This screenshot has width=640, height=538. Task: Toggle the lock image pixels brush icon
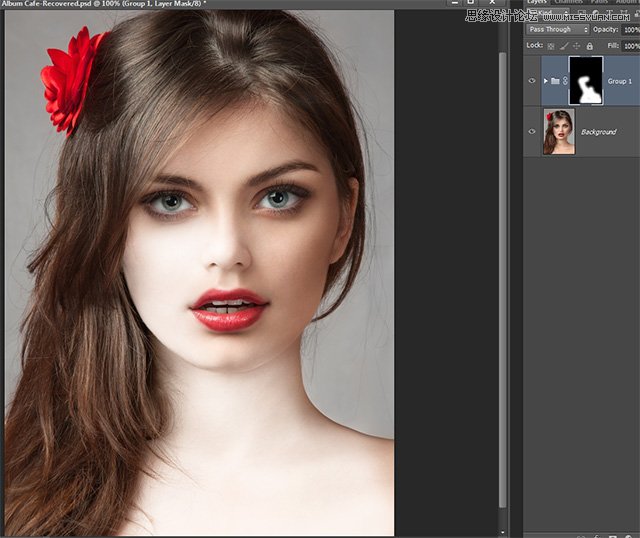564,46
